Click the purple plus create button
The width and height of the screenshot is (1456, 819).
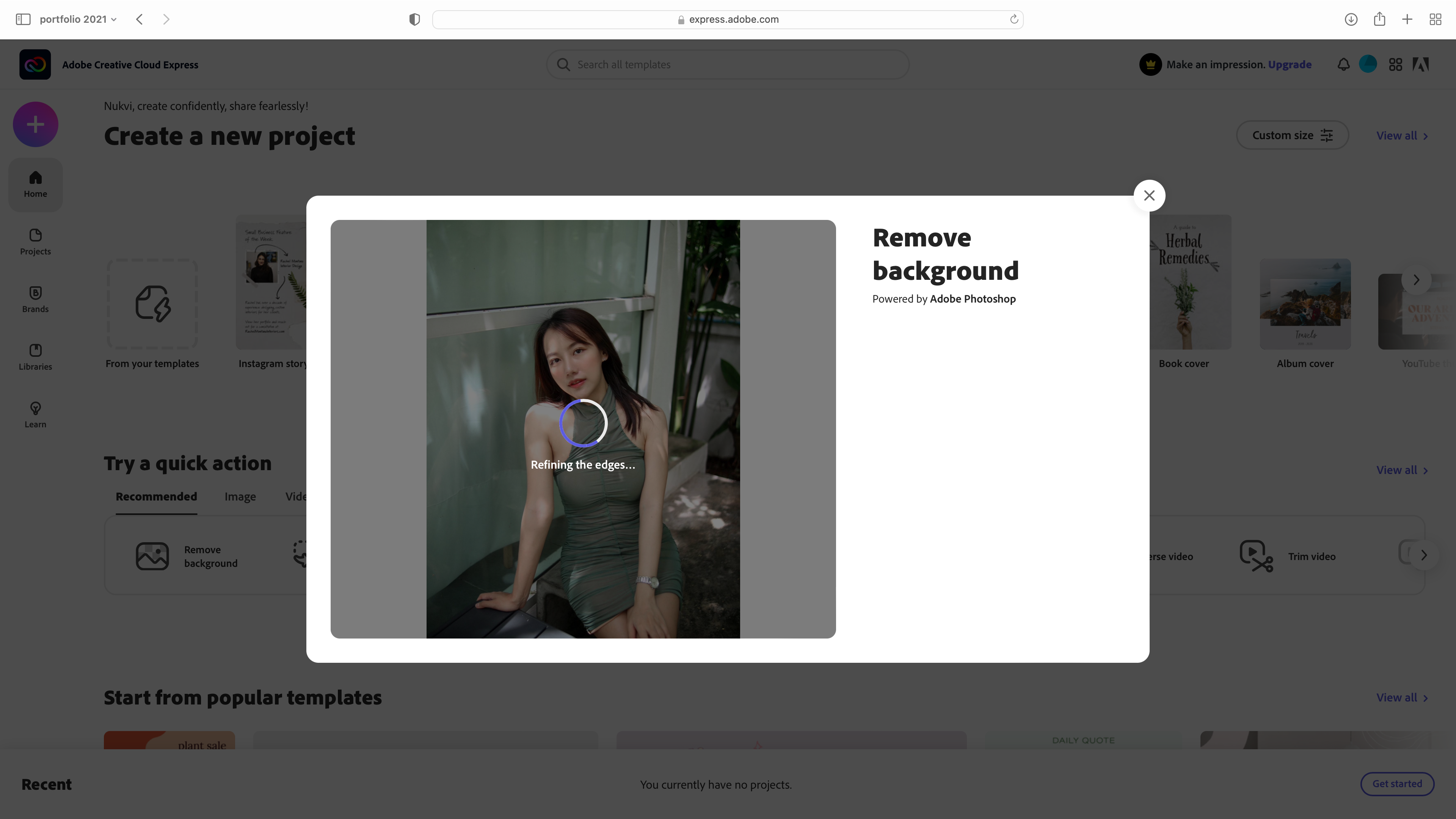point(35,124)
